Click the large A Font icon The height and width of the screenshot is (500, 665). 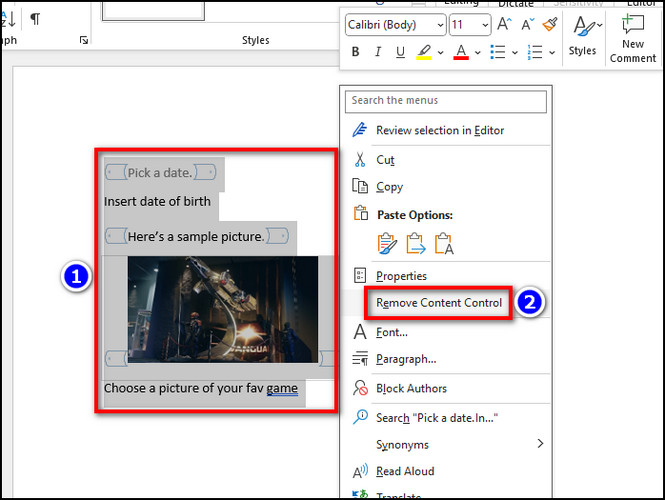[x=360, y=332]
